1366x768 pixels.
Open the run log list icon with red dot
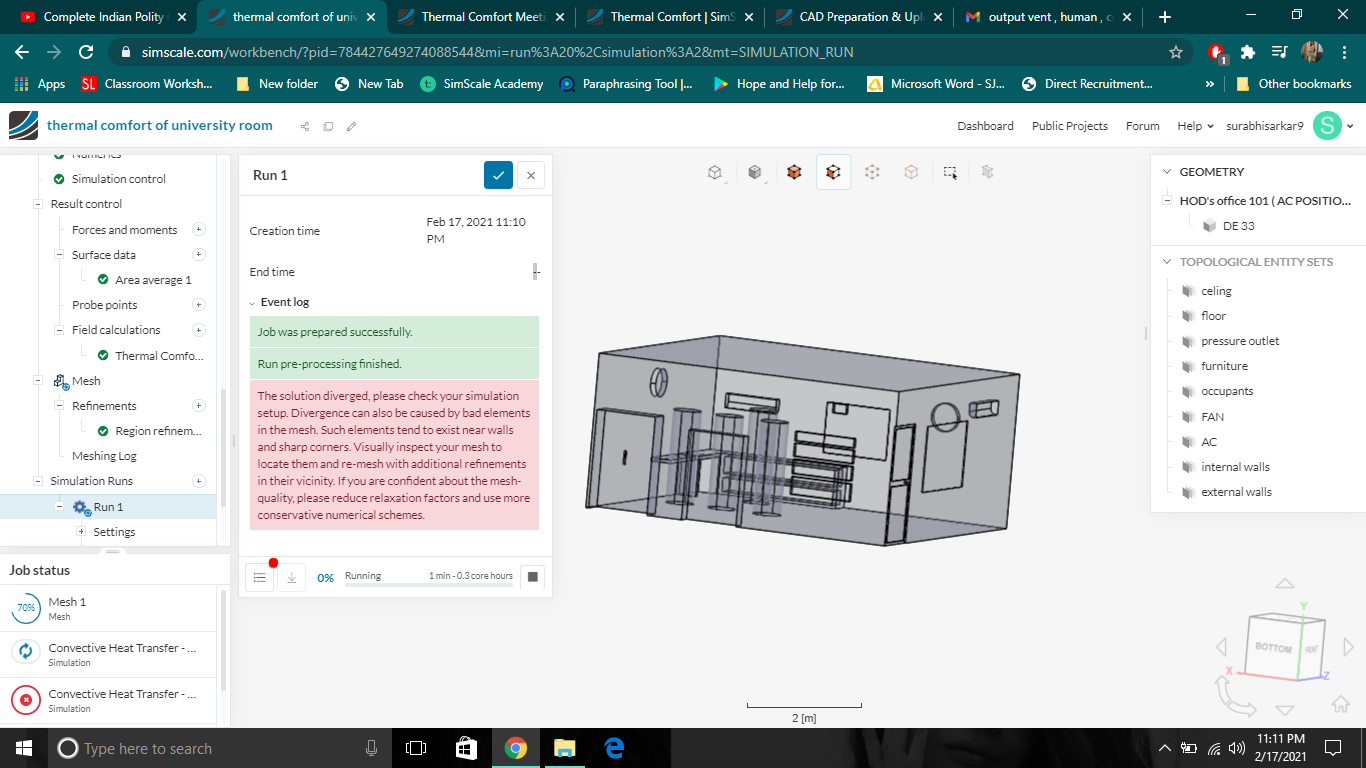tap(260, 577)
